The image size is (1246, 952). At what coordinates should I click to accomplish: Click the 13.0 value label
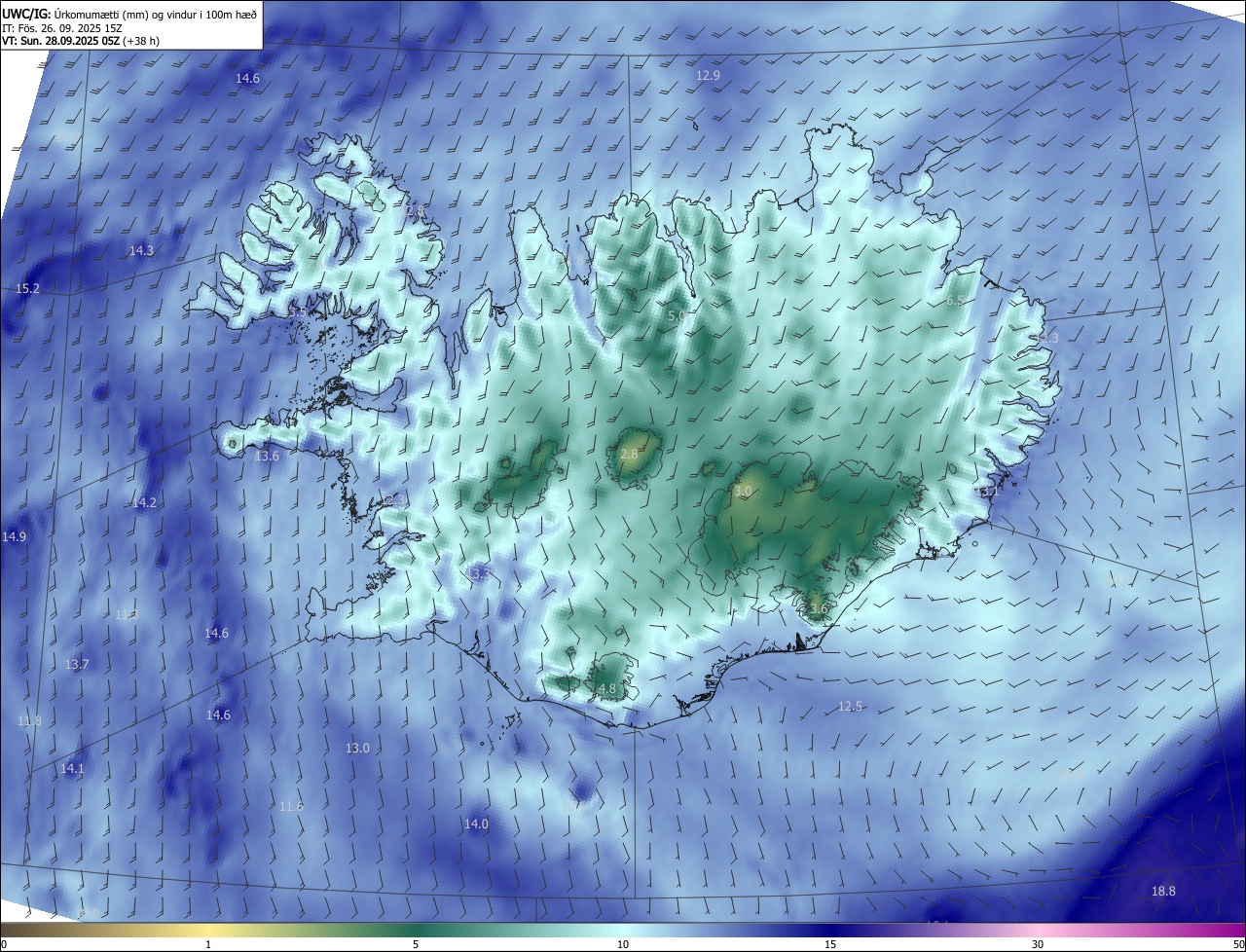[357, 749]
